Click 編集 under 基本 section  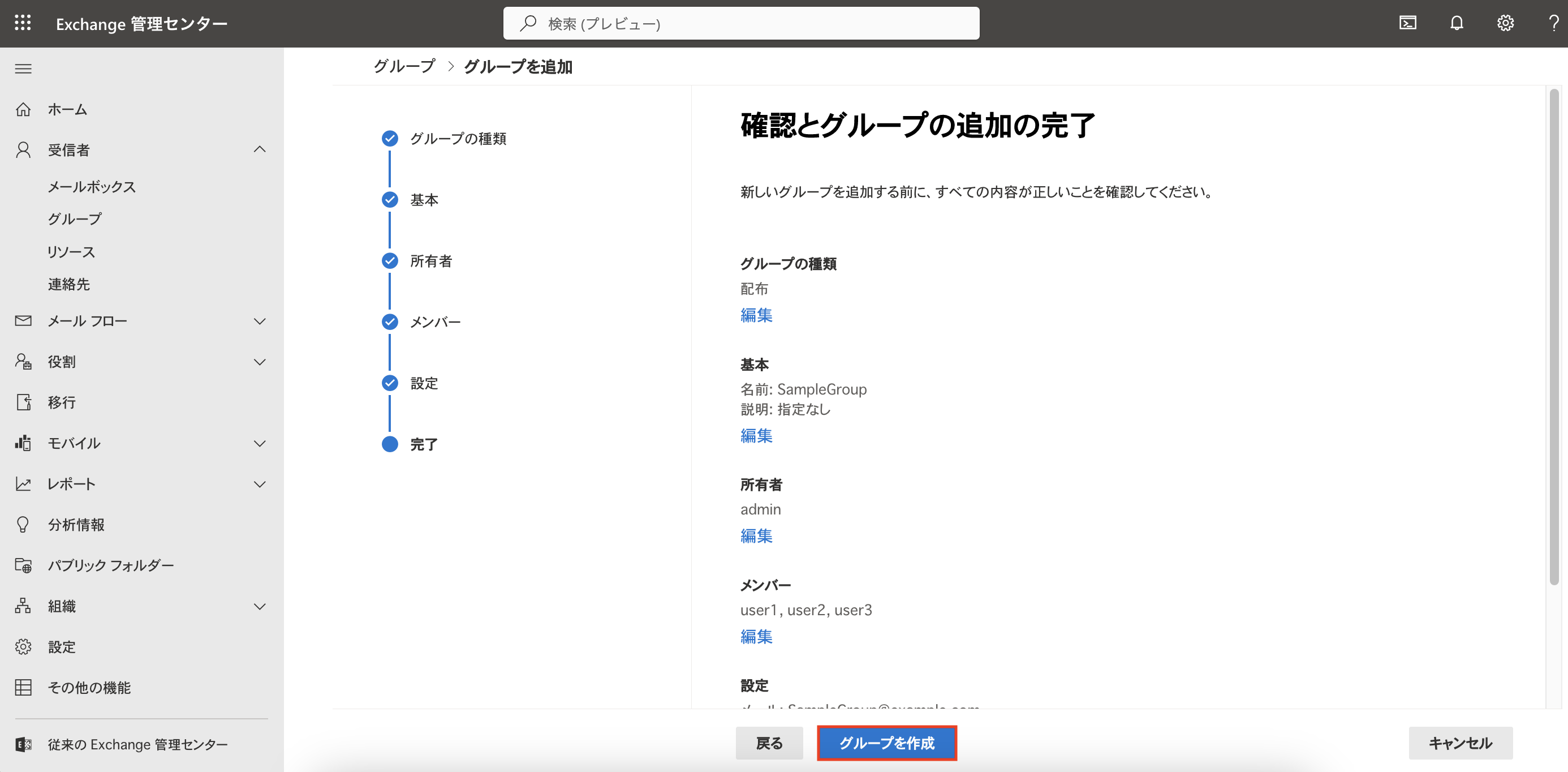click(x=756, y=435)
